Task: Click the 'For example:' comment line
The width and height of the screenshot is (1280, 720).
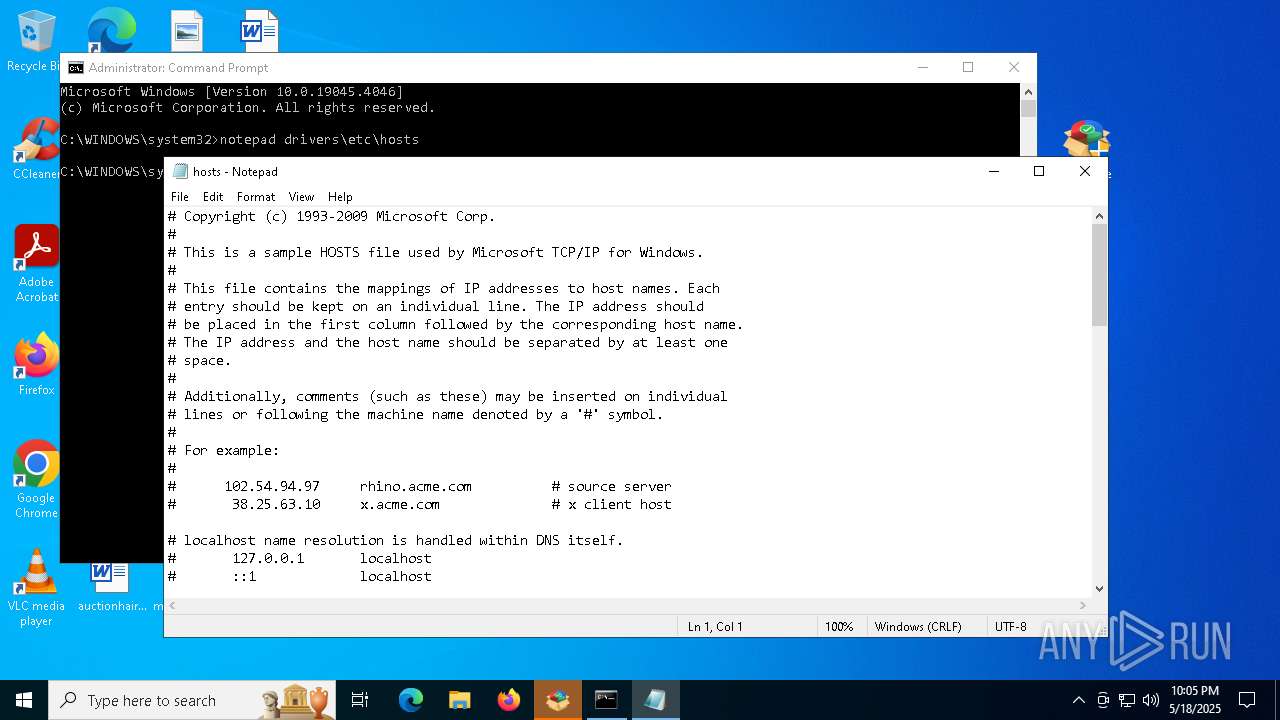Action: [223, 450]
